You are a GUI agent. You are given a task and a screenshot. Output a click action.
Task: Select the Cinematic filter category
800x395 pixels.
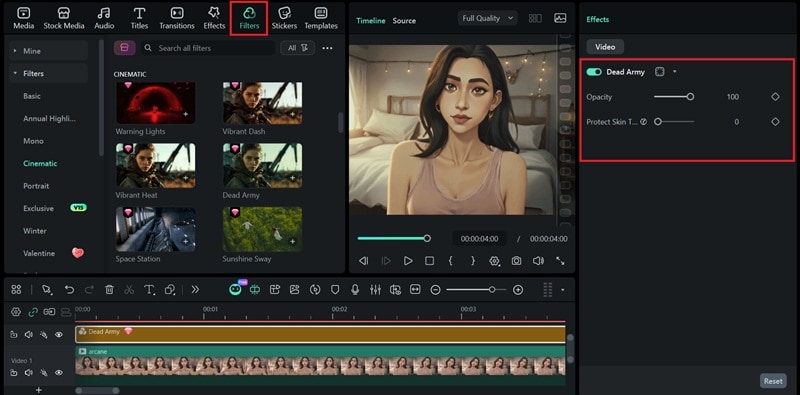pos(40,163)
